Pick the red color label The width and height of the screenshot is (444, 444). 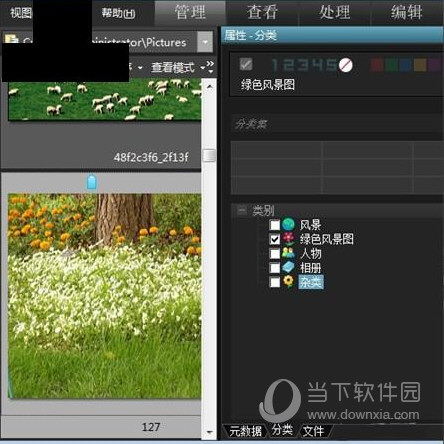click(377, 65)
